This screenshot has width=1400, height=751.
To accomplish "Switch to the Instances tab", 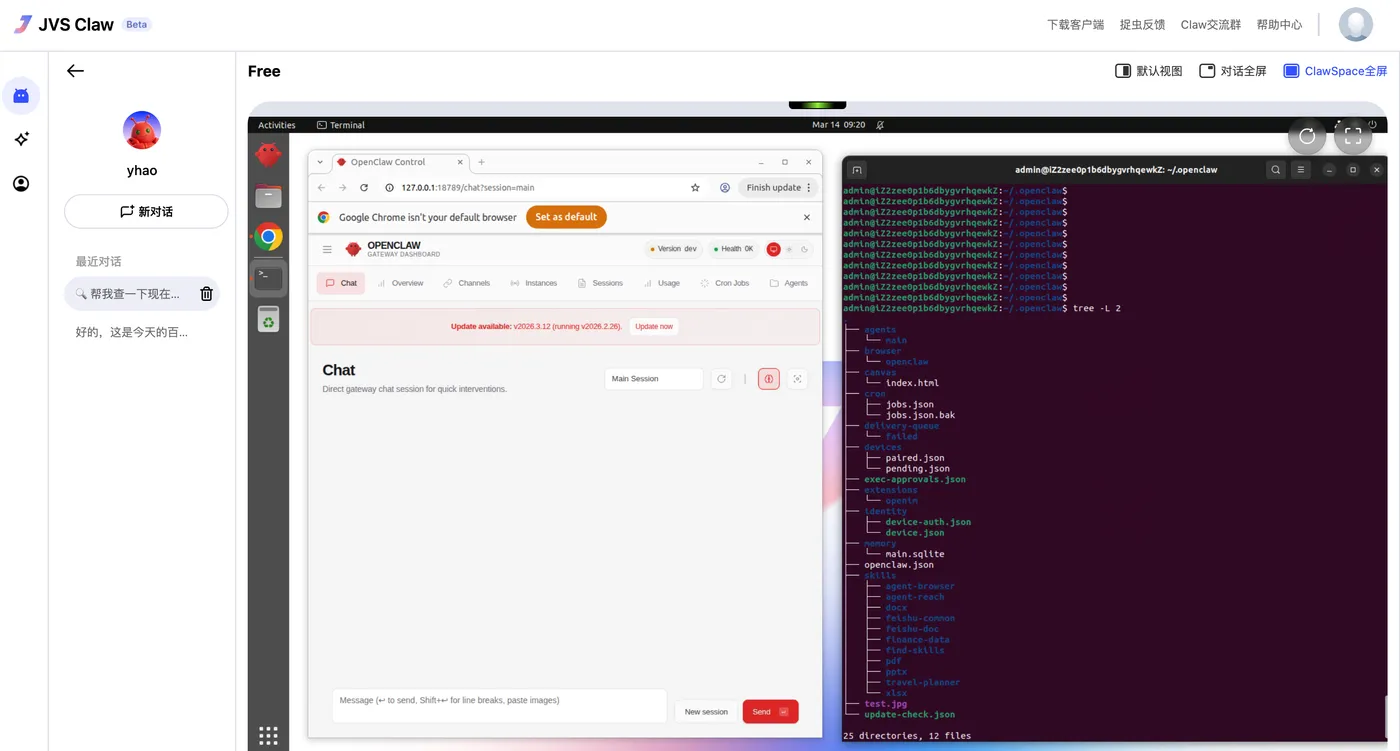I will pyautogui.click(x=534, y=283).
